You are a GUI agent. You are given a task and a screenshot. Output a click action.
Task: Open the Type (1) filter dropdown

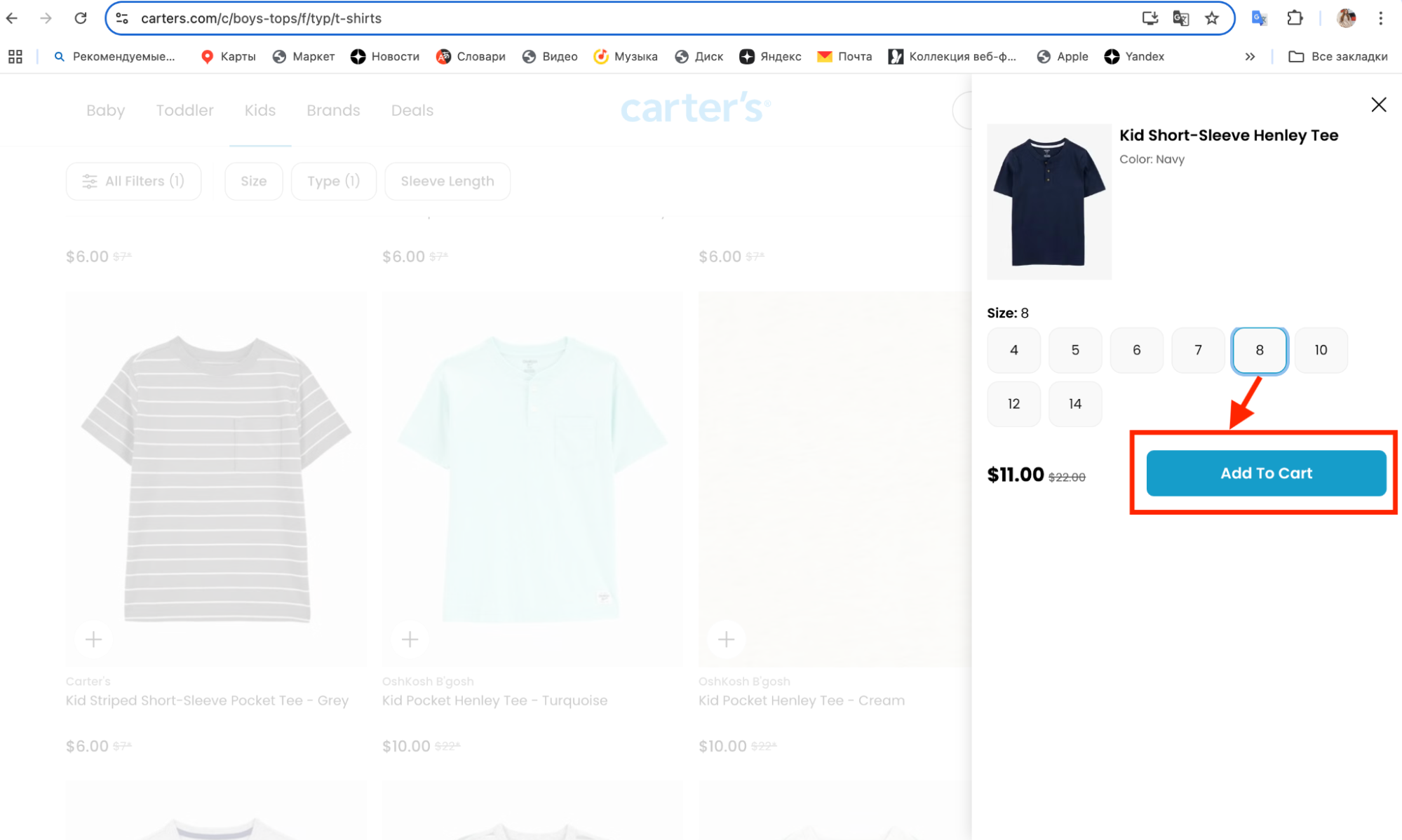tap(333, 181)
